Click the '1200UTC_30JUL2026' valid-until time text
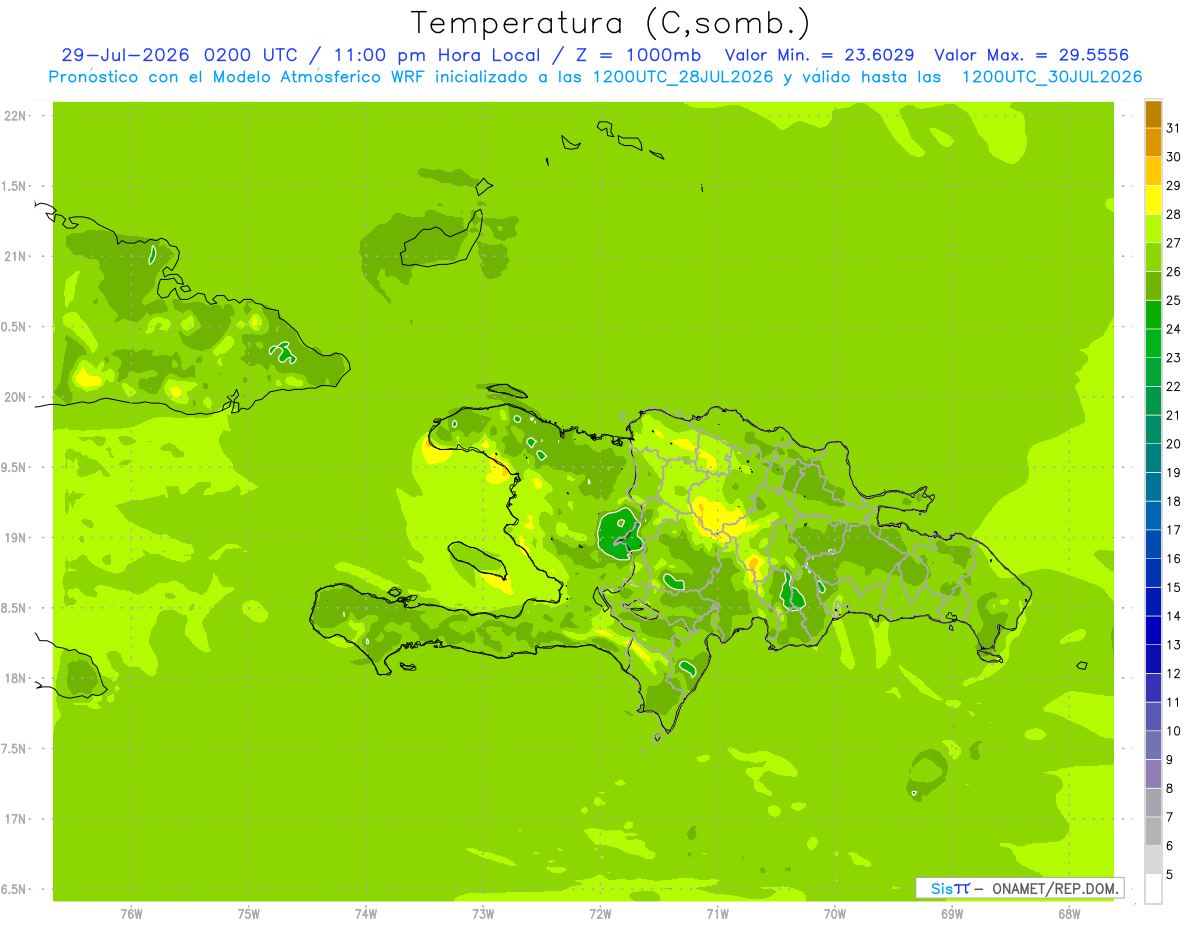 [x=1052, y=76]
